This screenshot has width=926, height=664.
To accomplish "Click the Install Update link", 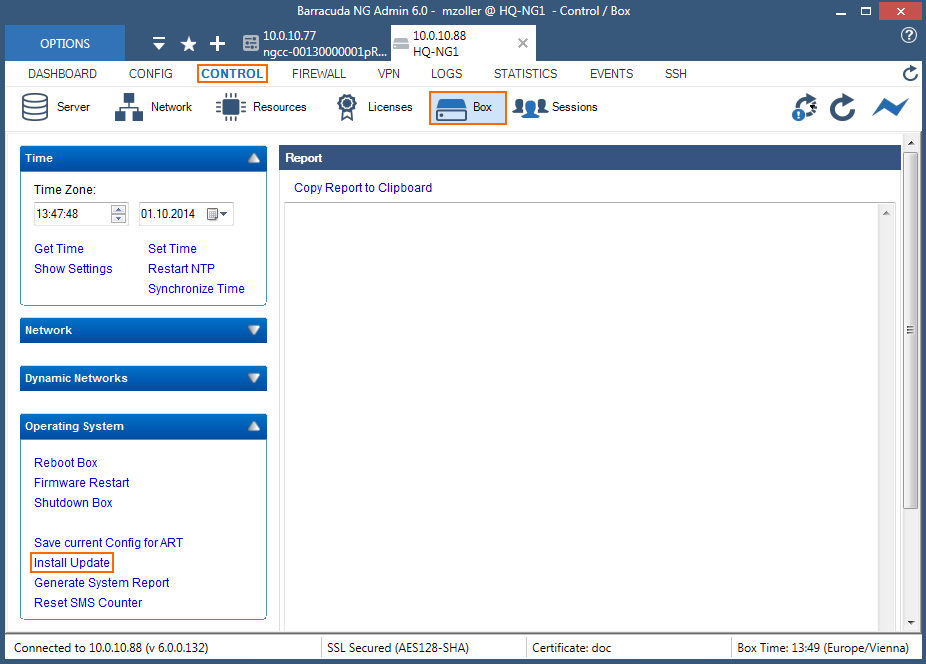I will [x=71, y=563].
